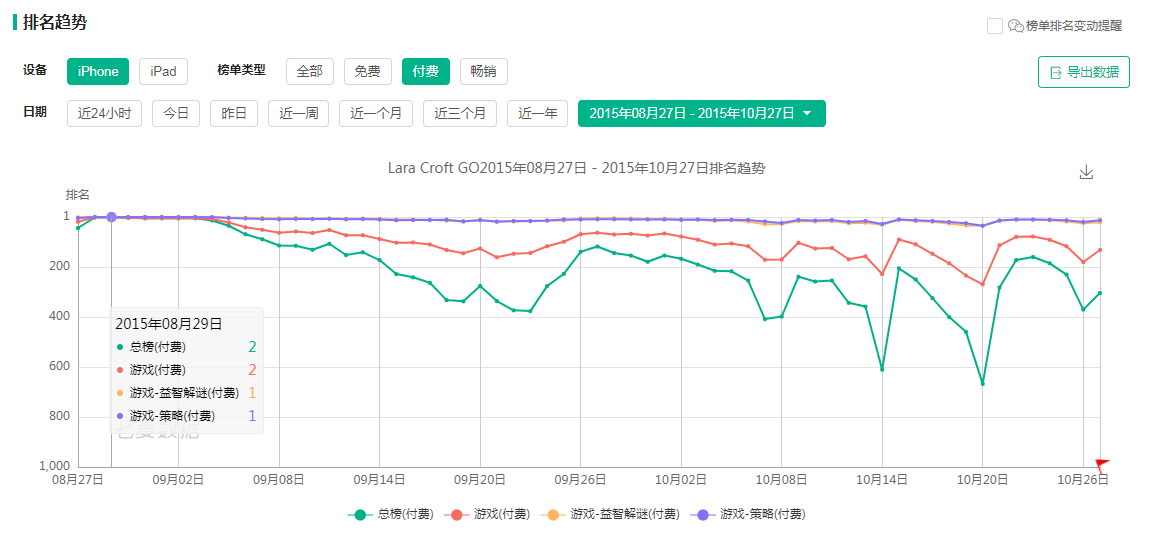
Task: Choose 全部 chart type
Action: (310, 71)
